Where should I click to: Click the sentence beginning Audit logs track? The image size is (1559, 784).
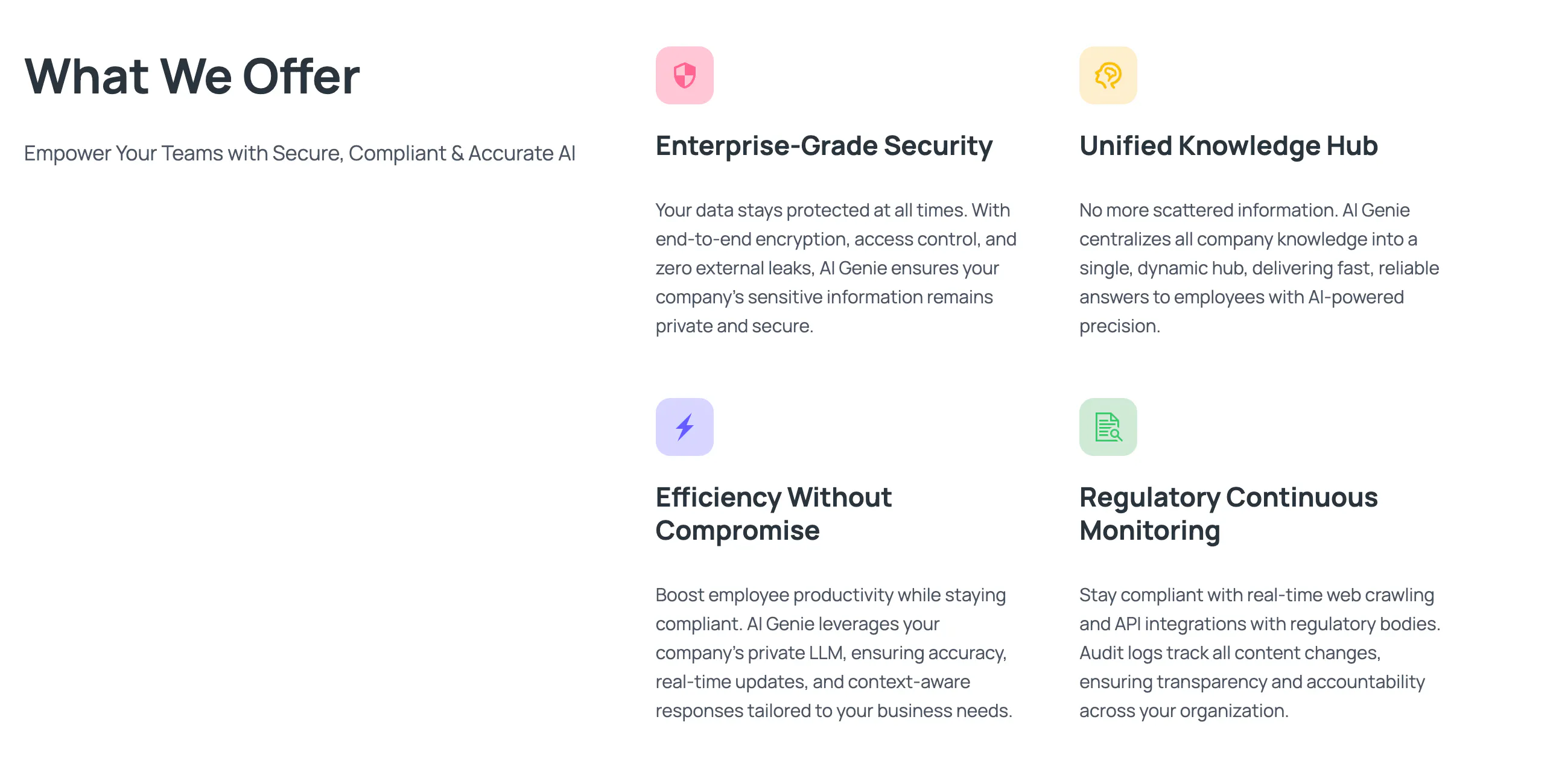(1252, 682)
